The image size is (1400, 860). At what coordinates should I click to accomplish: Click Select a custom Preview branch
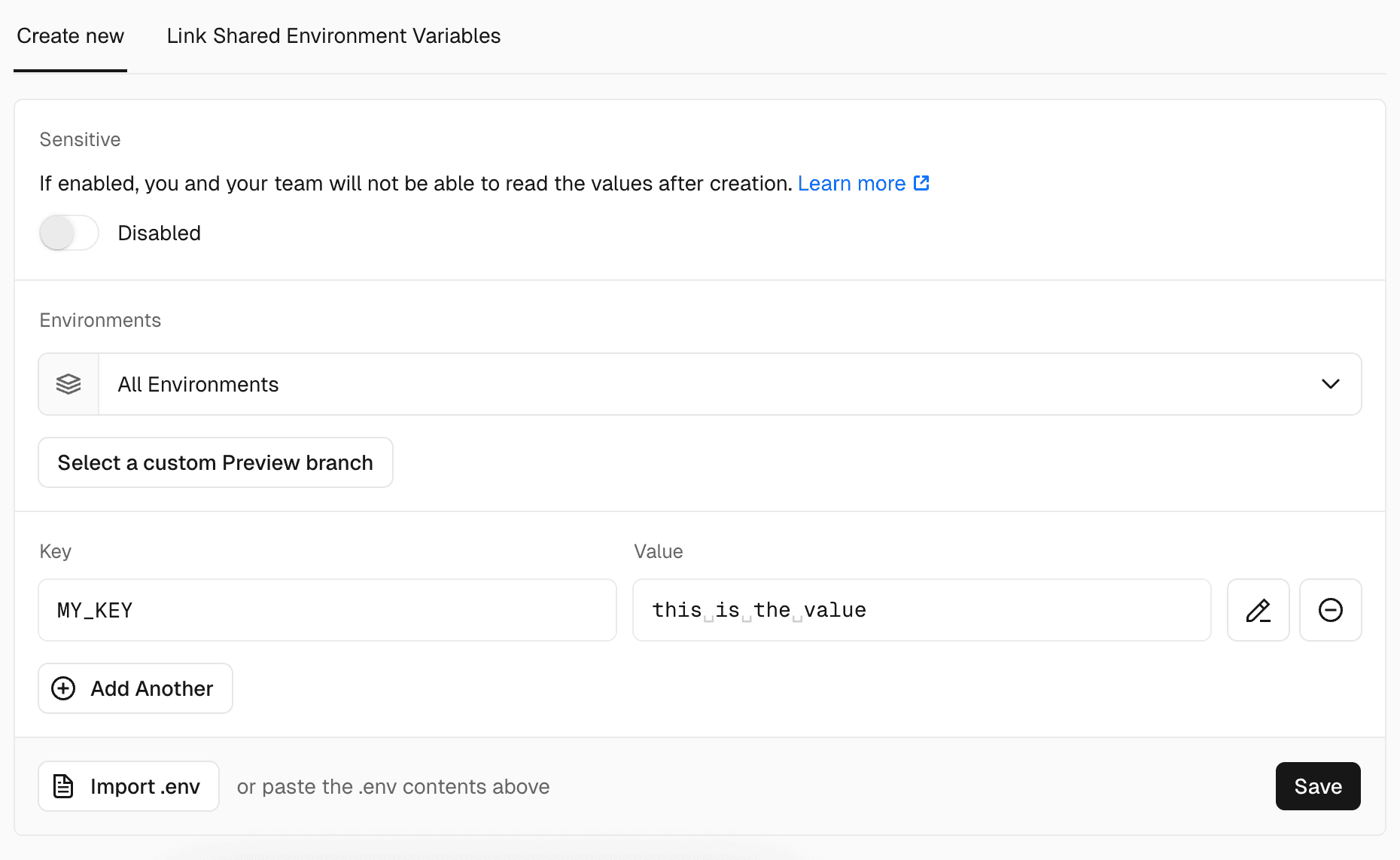click(x=215, y=462)
